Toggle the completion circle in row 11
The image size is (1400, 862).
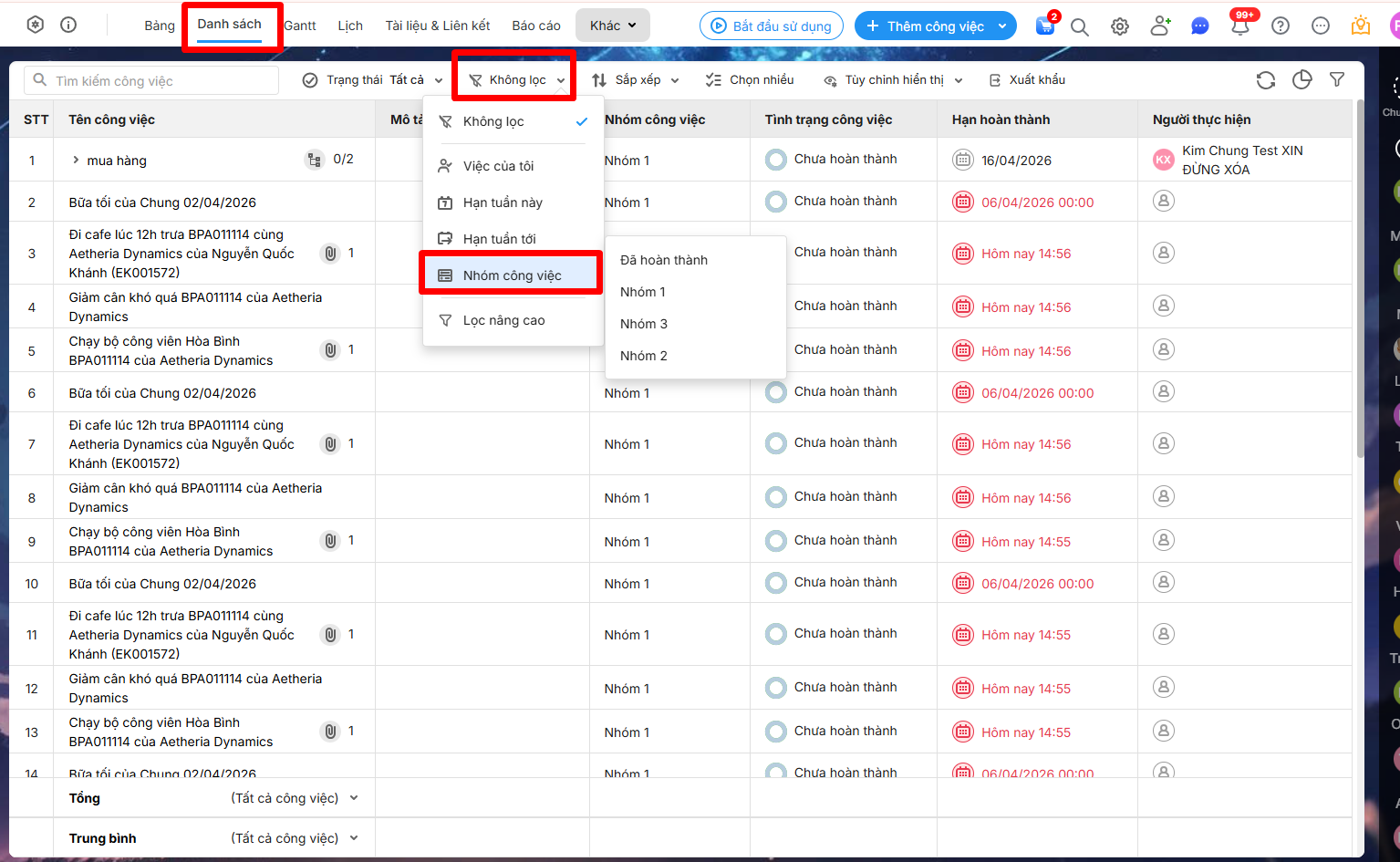point(776,634)
